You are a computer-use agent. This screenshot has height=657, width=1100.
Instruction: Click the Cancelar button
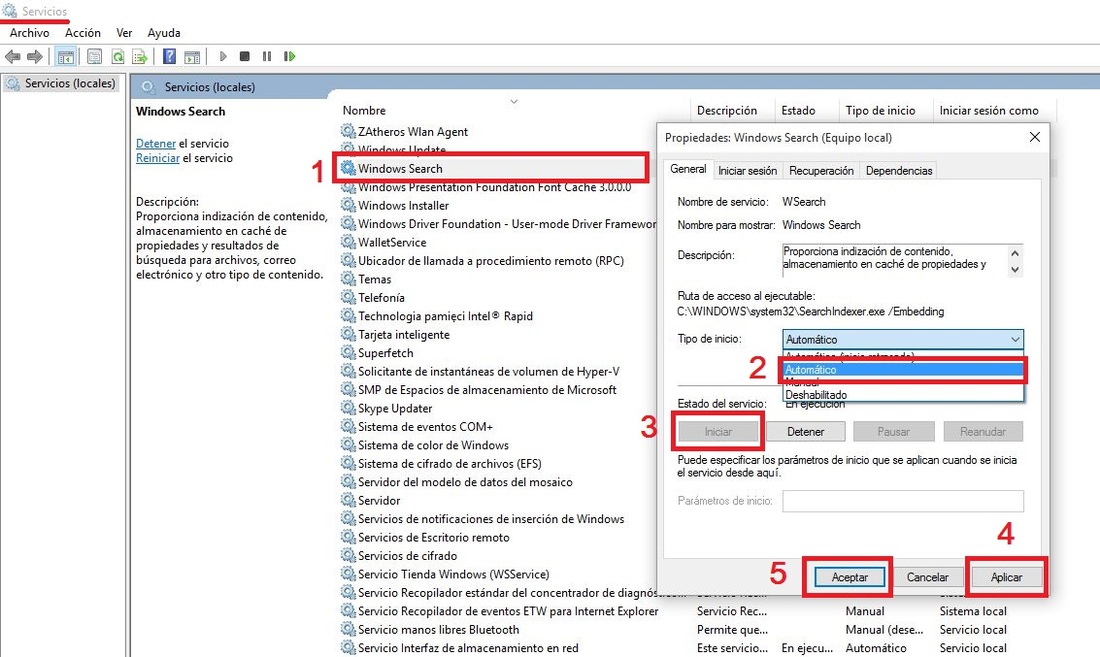click(927, 577)
